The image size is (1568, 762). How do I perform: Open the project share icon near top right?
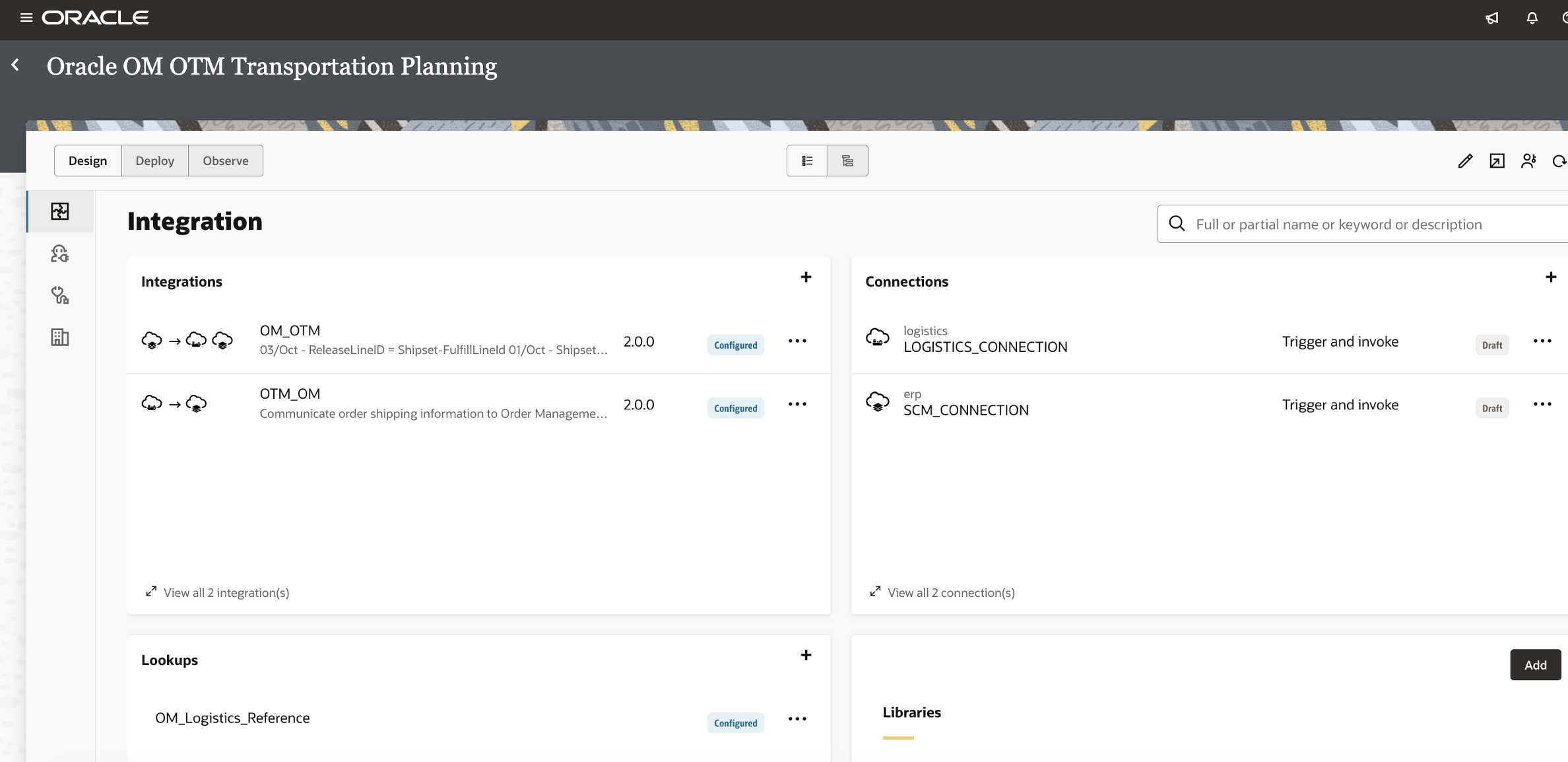tap(1497, 160)
